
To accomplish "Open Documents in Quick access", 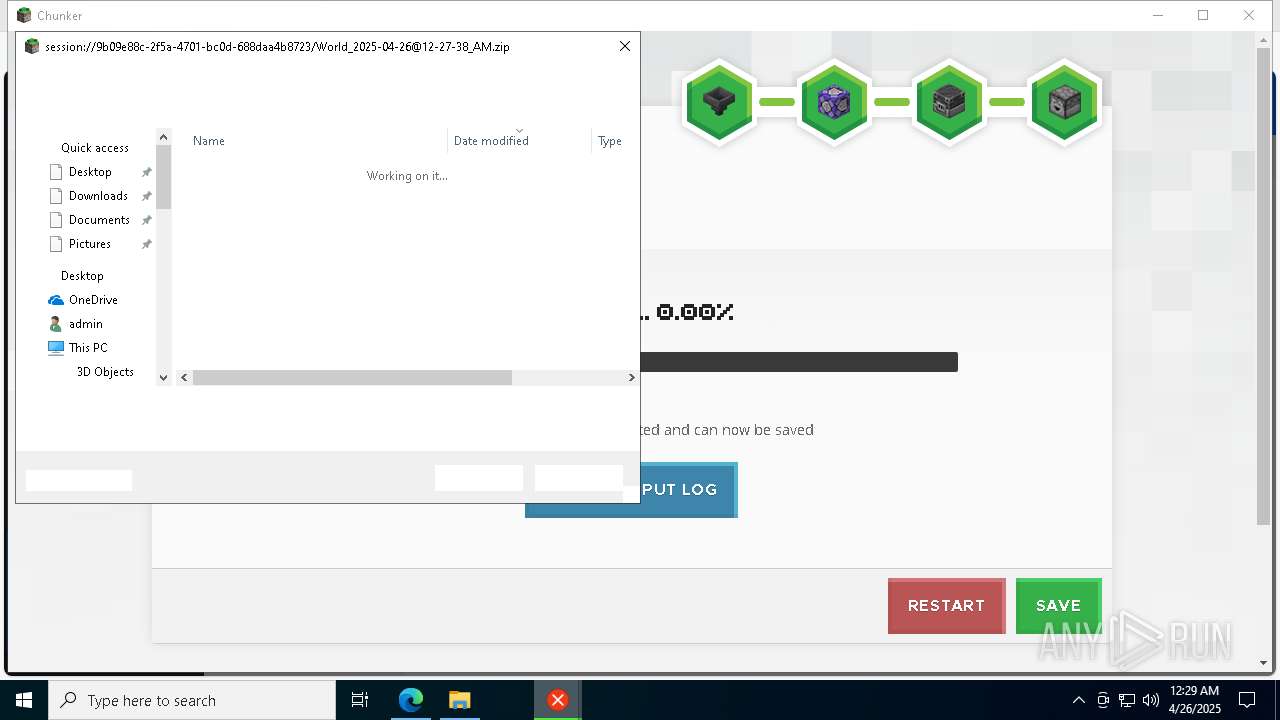I will [x=99, y=220].
